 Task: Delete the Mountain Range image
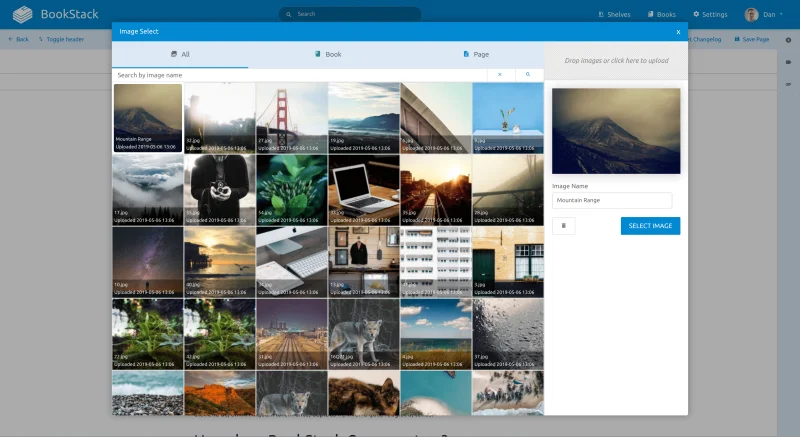[x=563, y=226]
